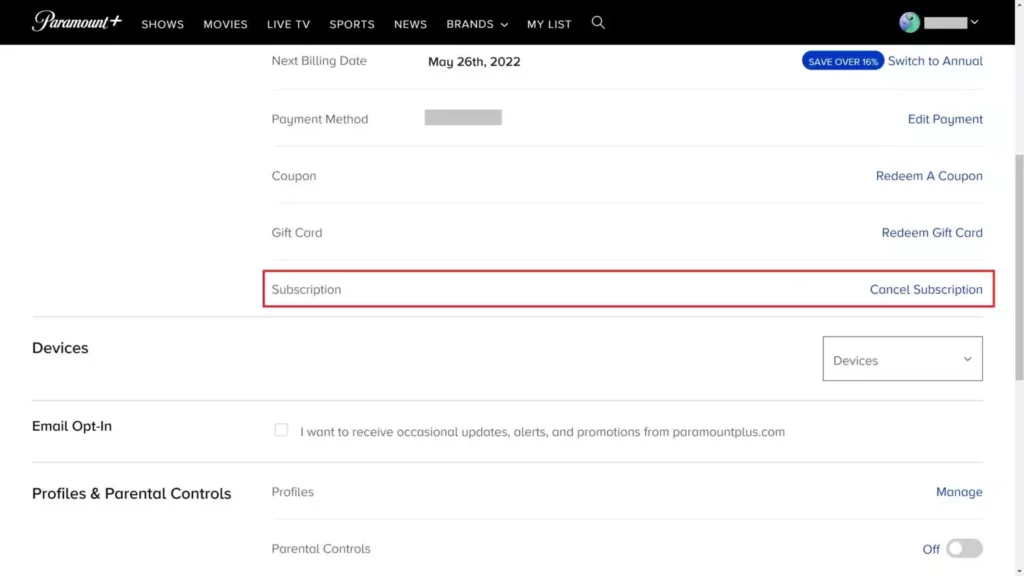This screenshot has width=1024, height=576.
Task: Click Redeem A Coupon link
Action: 929,176
